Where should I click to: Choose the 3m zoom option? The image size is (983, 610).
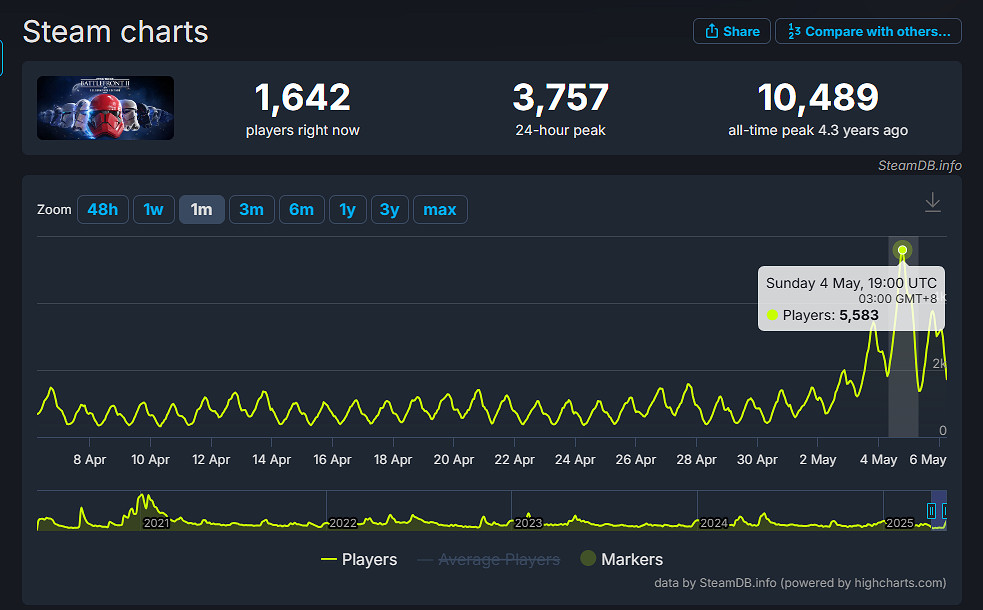tap(252, 209)
